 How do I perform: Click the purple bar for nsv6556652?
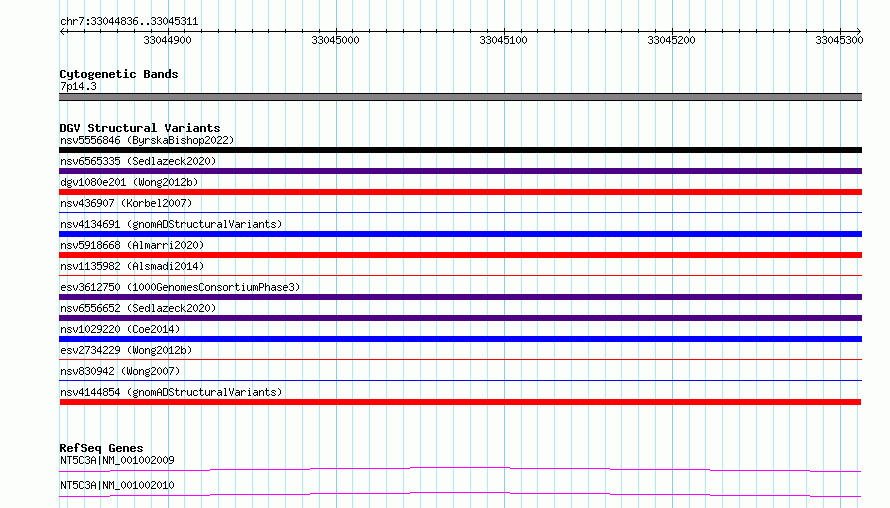(x=460, y=318)
